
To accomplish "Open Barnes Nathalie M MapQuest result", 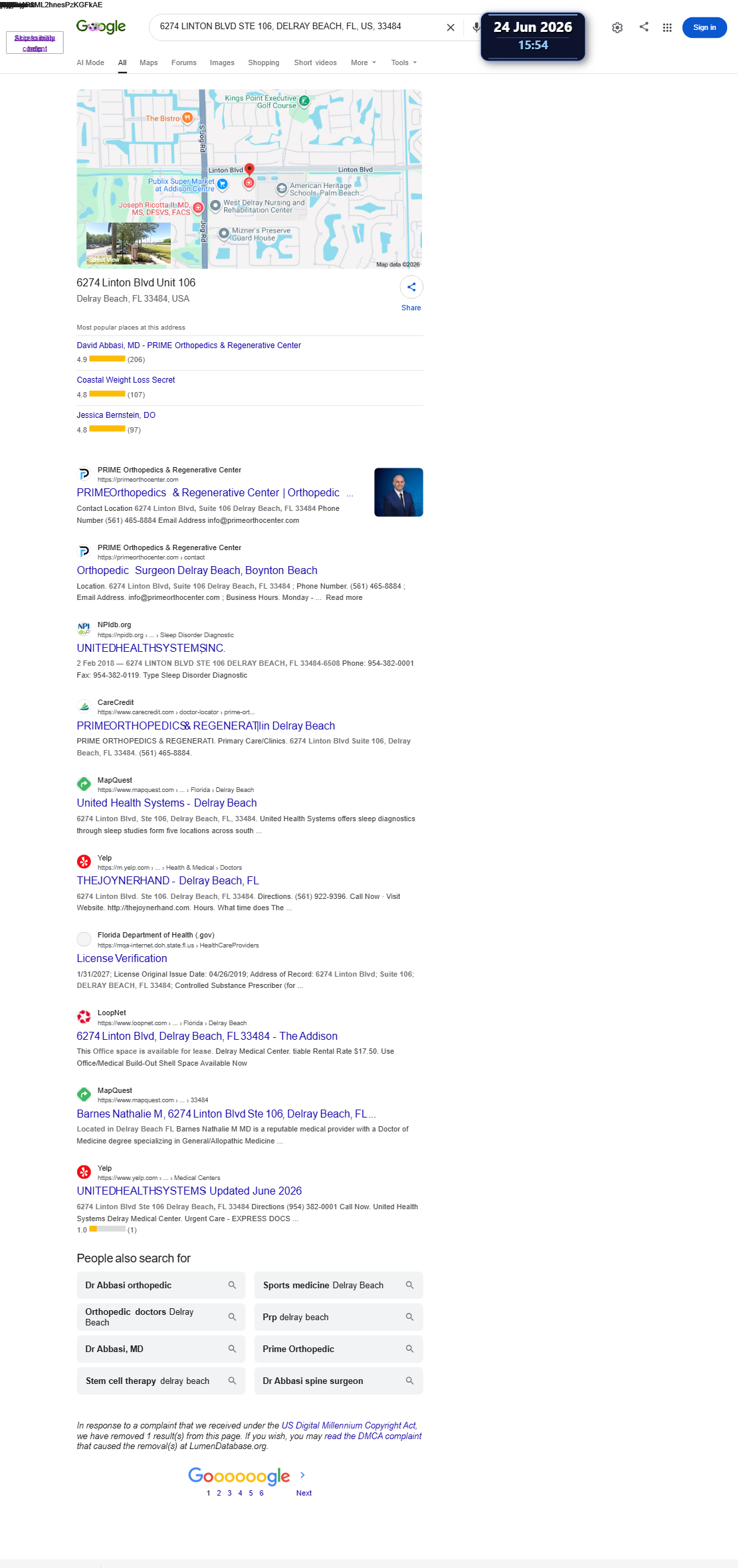I will [x=226, y=1114].
